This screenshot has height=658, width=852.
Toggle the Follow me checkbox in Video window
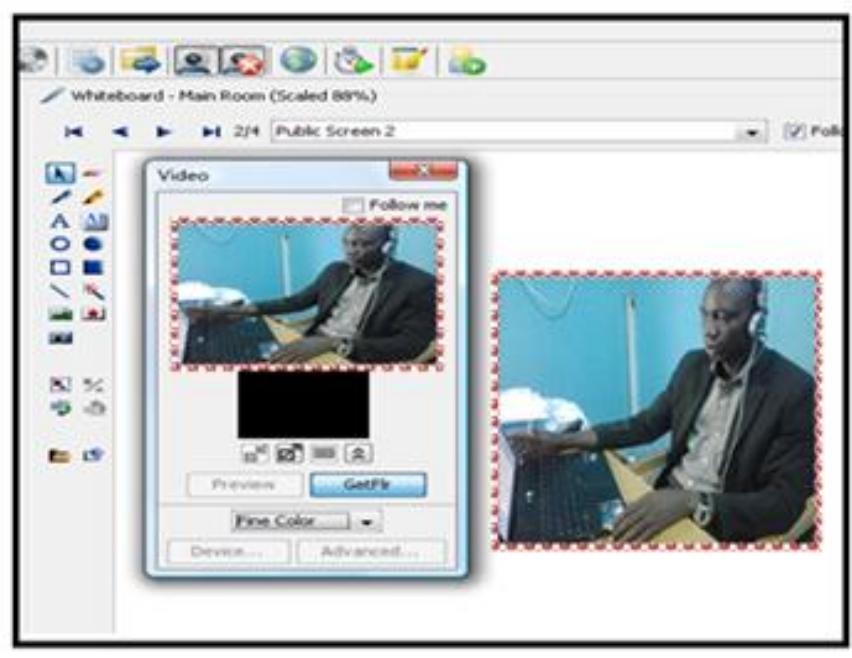coord(353,205)
